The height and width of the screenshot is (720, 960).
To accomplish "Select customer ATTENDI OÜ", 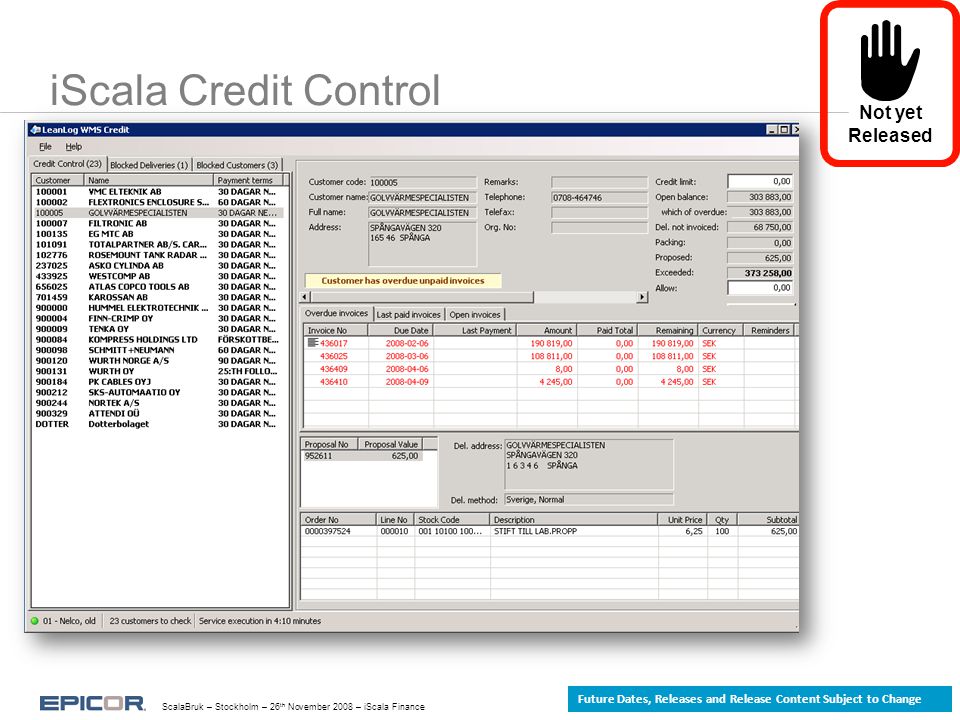I will (158, 413).
